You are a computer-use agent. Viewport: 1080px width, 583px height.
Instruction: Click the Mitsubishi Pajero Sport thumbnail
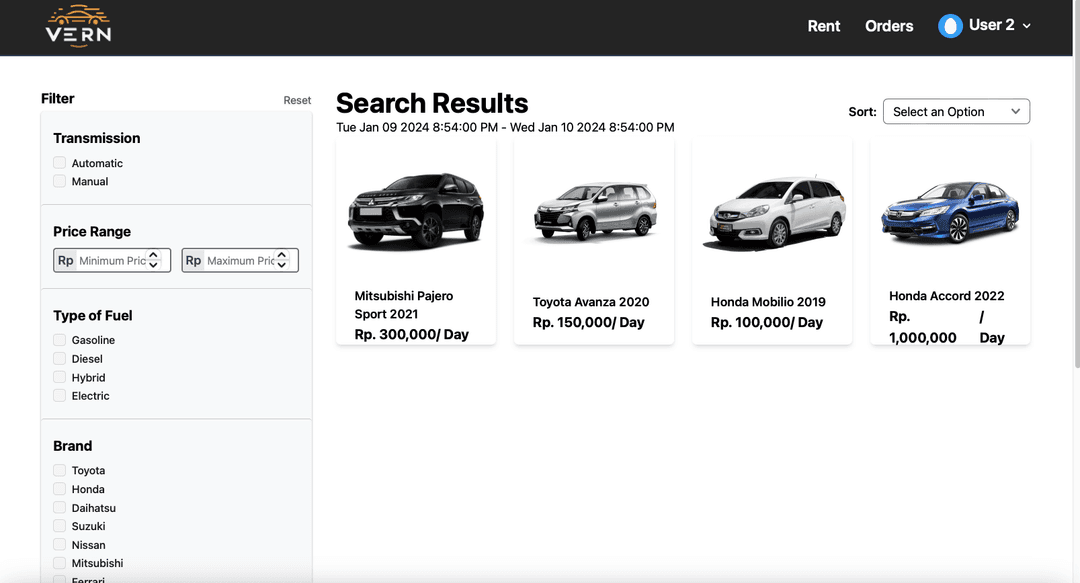pyautogui.click(x=415, y=210)
